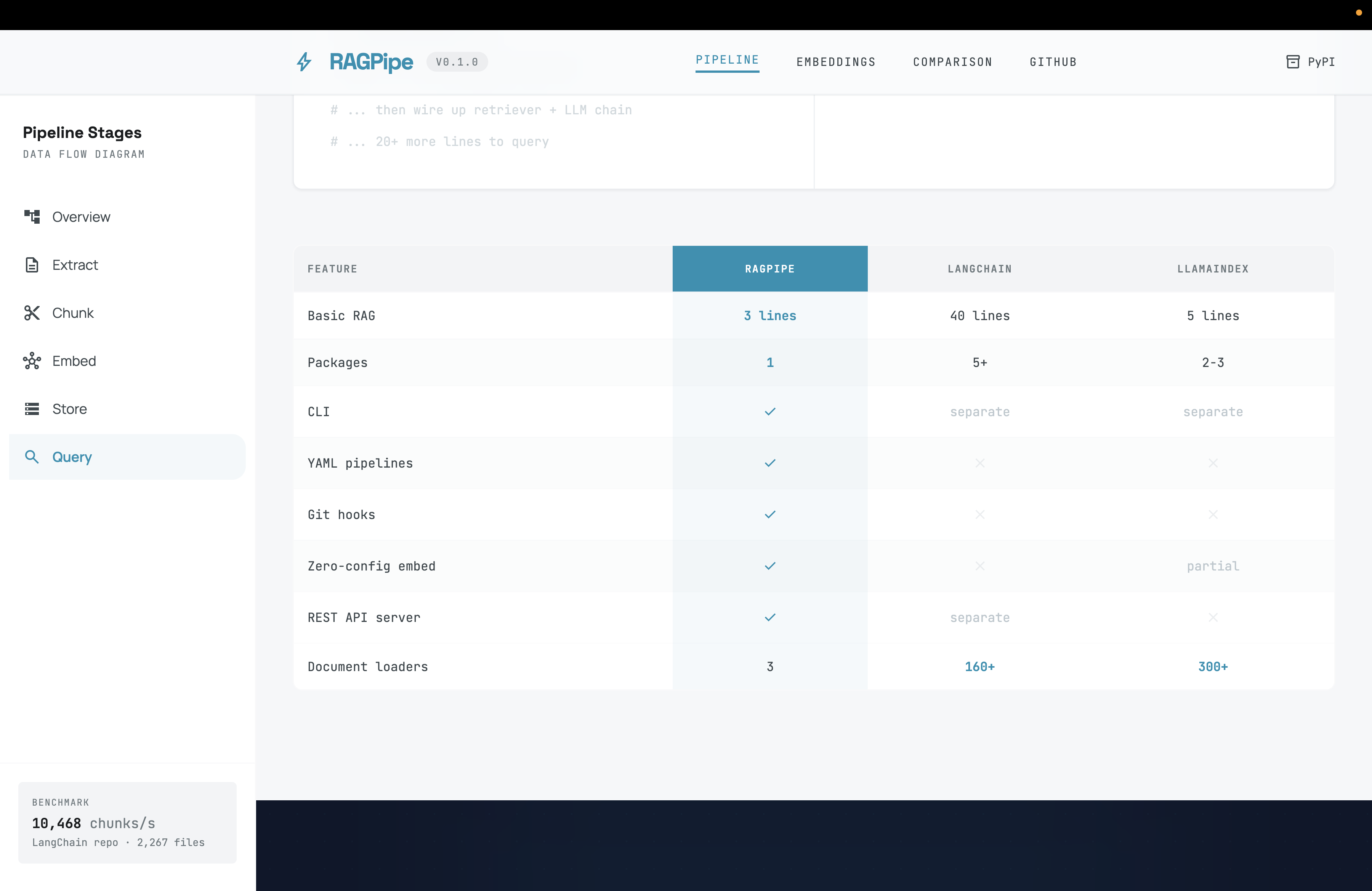Select the GITHUB navigation item
1372x891 pixels.
point(1053,62)
